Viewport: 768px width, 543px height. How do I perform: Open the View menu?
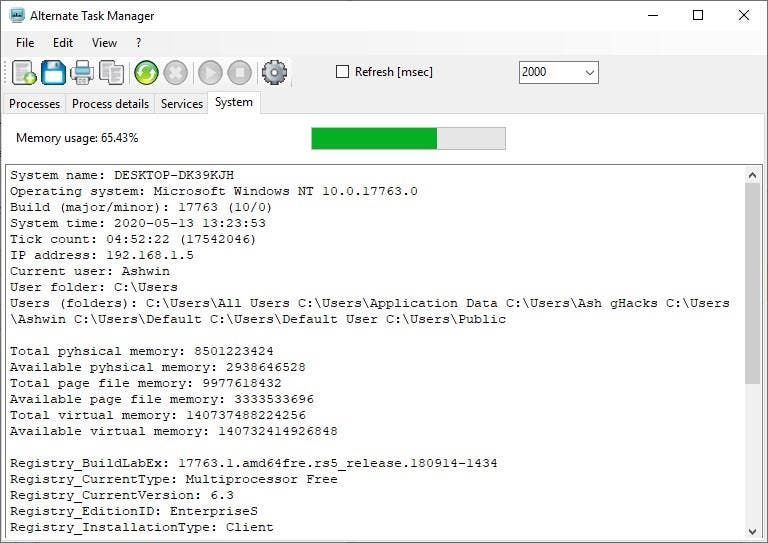point(104,43)
